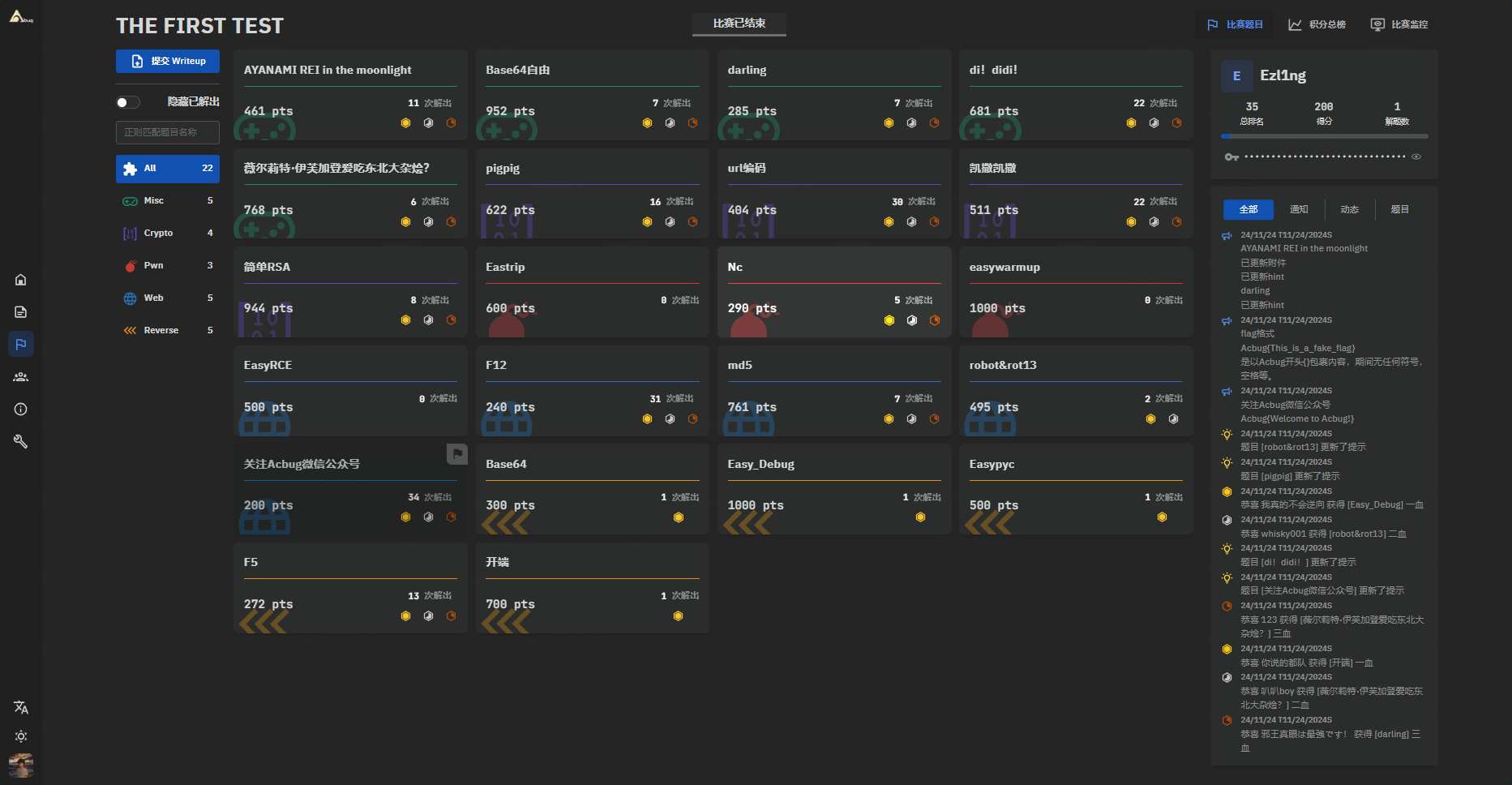Screen dimensions: 1512x785
Task: Open the about info icon in sidebar
Action: click(21, 410)
